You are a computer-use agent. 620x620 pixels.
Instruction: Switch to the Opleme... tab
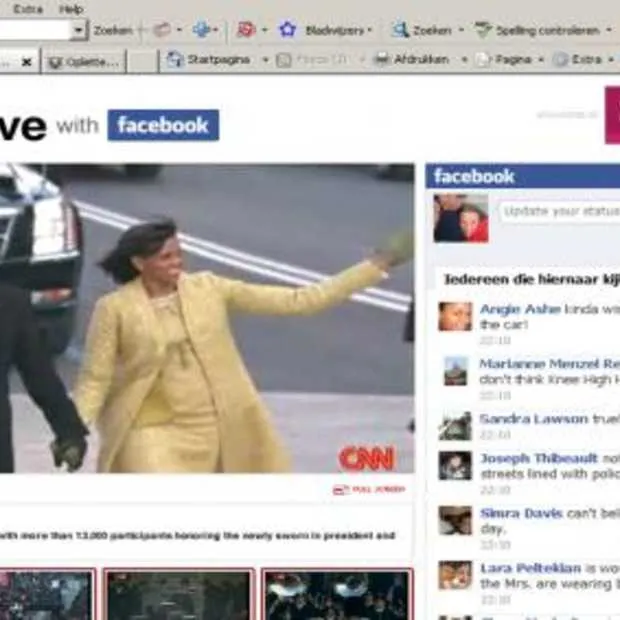click(x=83, y=62)
